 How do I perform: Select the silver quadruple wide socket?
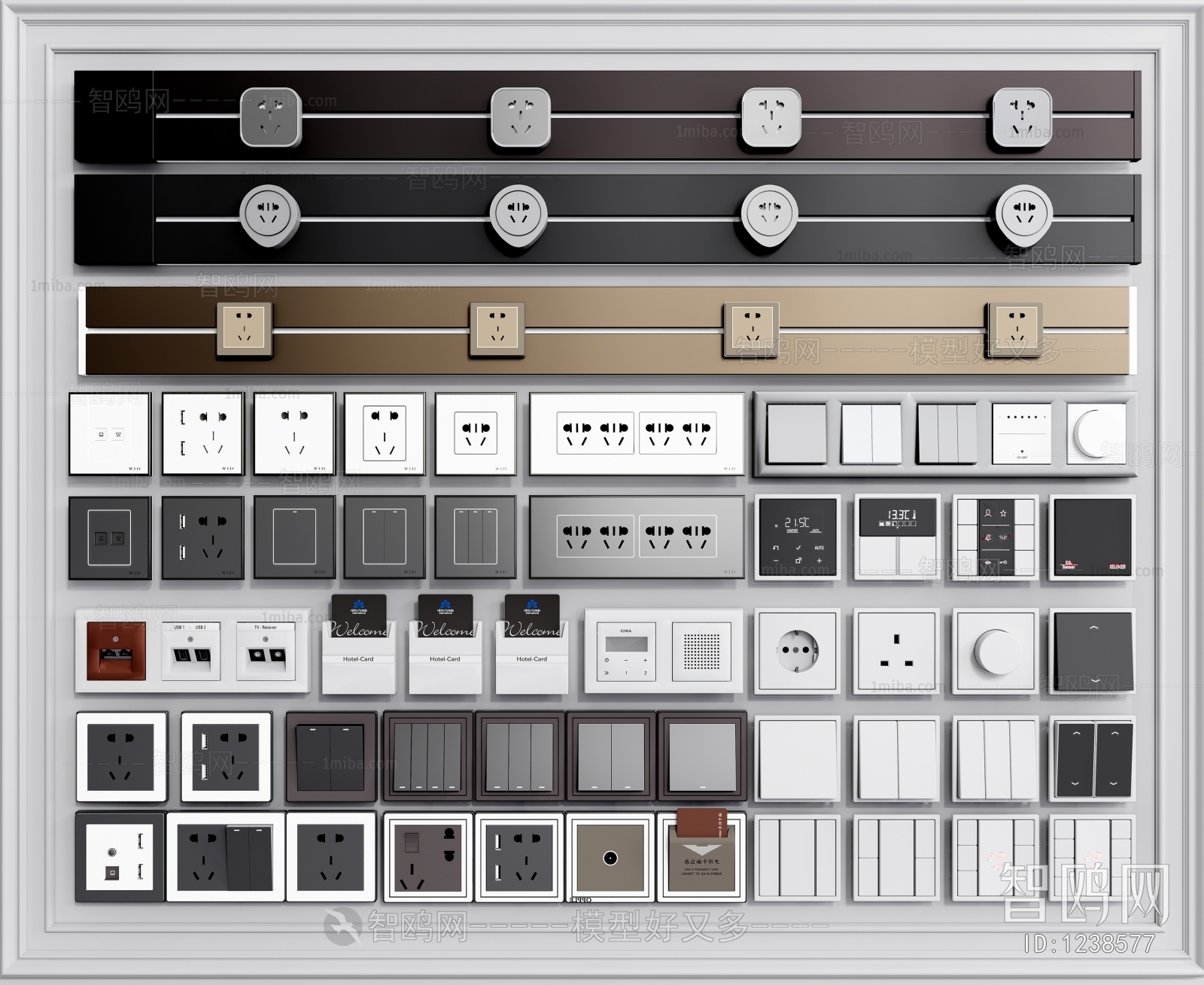[x=637, y=537]
